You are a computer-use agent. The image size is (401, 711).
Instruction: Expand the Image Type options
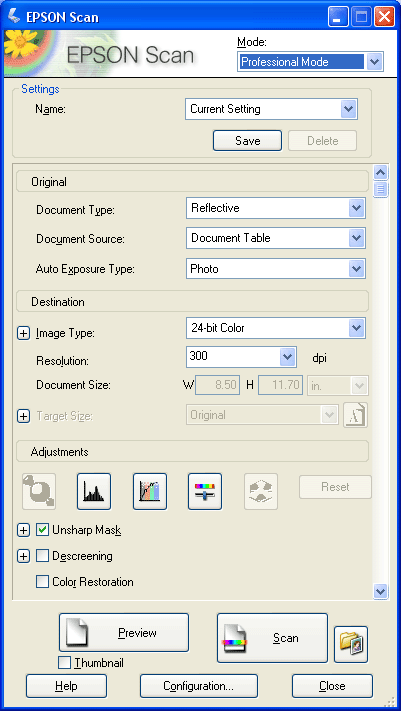23,333
